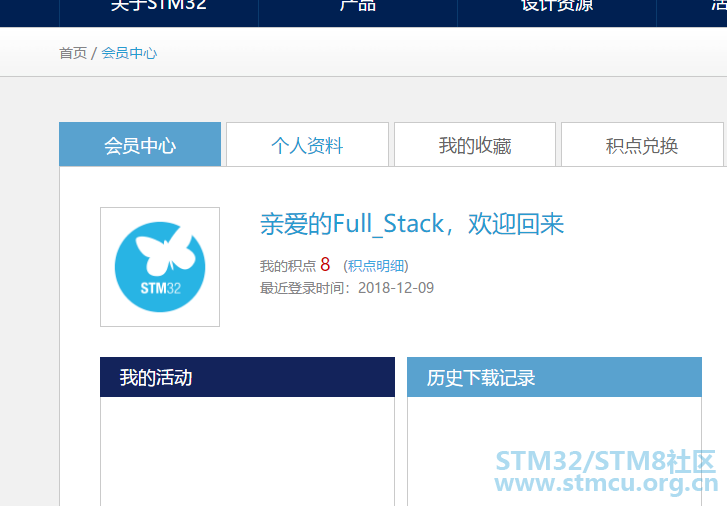Click 会员中心 breadcrumb link
The image size is (727, 506).
click(x=129, y=53)
